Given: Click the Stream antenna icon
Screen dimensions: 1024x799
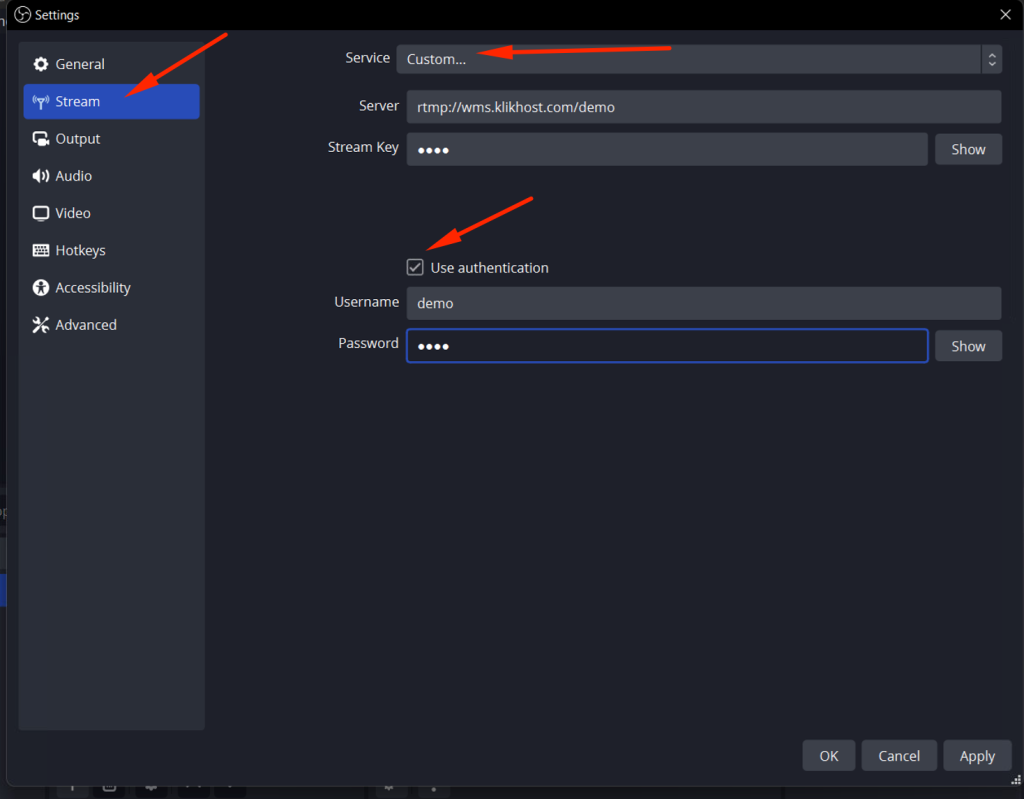Looking at the screenshot, I should click(x=40, y=102).
